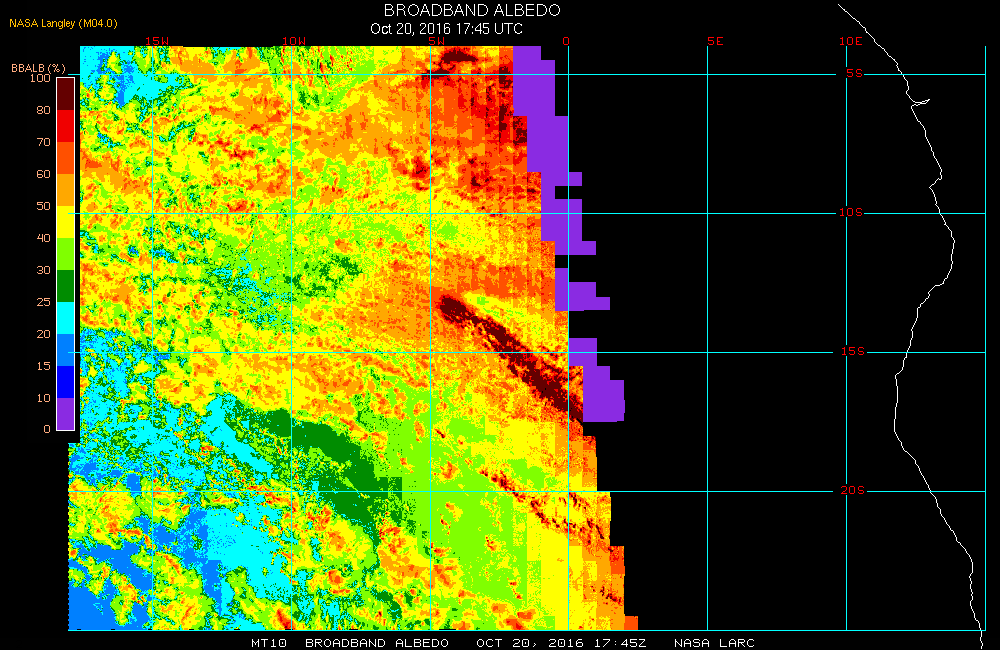Select the dark blue 10-15 legend swatch
The width and height of the screenshot is (1000, 650).
pyautogui.click(x=66, y=381)
